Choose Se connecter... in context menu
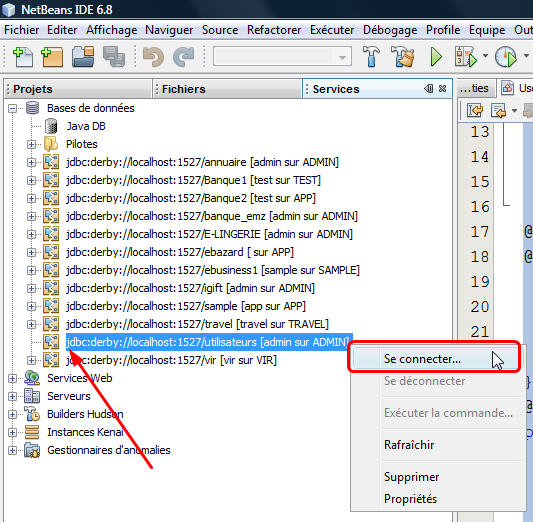Screen dimensions: 533x522 (x=436, y=359)
